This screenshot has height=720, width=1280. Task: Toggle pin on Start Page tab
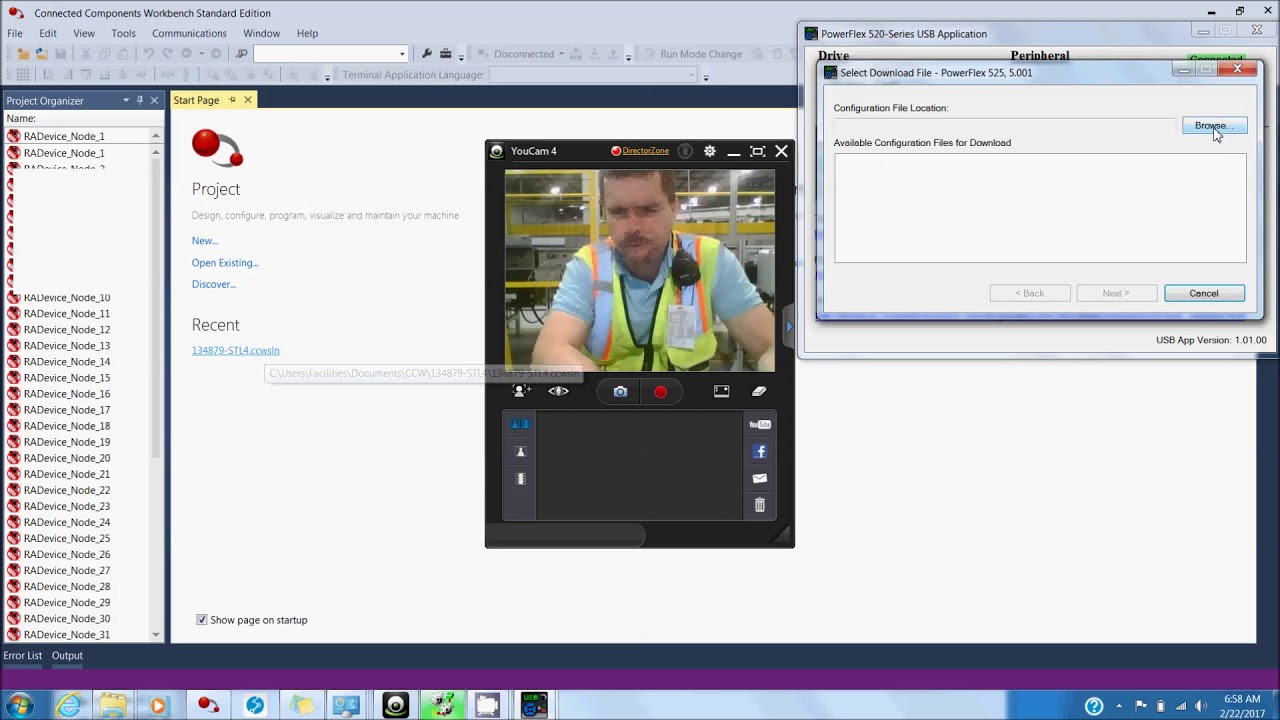[232, 100]
